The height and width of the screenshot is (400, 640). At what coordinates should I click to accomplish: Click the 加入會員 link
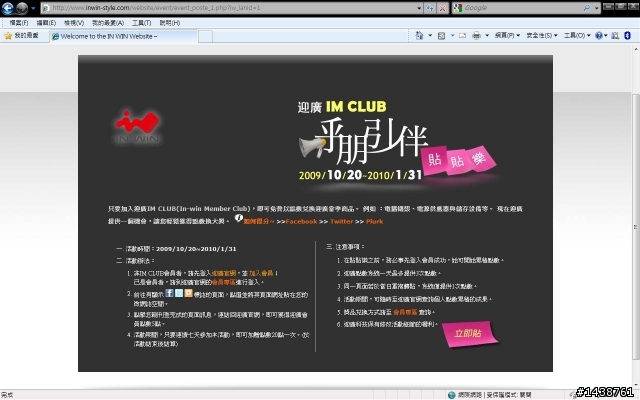pos(261,273)
